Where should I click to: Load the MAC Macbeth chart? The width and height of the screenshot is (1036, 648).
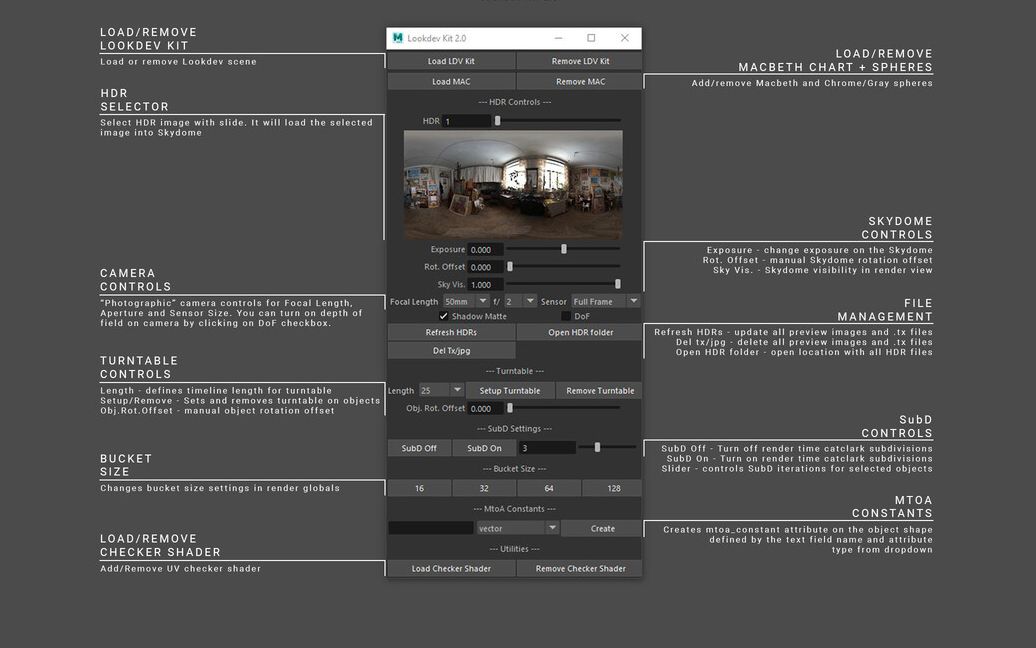450,80
